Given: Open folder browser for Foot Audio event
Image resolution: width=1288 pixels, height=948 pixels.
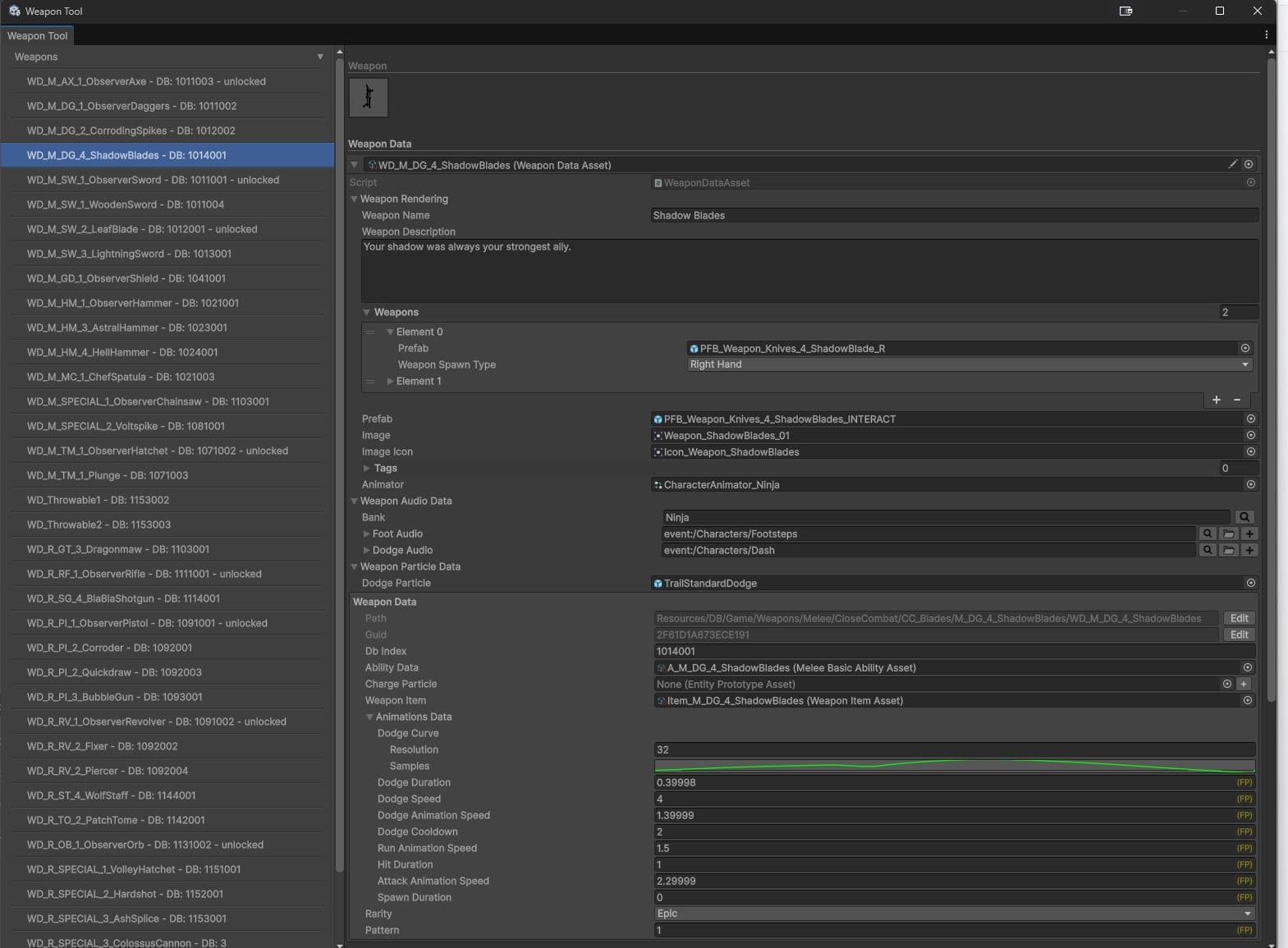Looking at the screenshot, I should (1229, 534).
